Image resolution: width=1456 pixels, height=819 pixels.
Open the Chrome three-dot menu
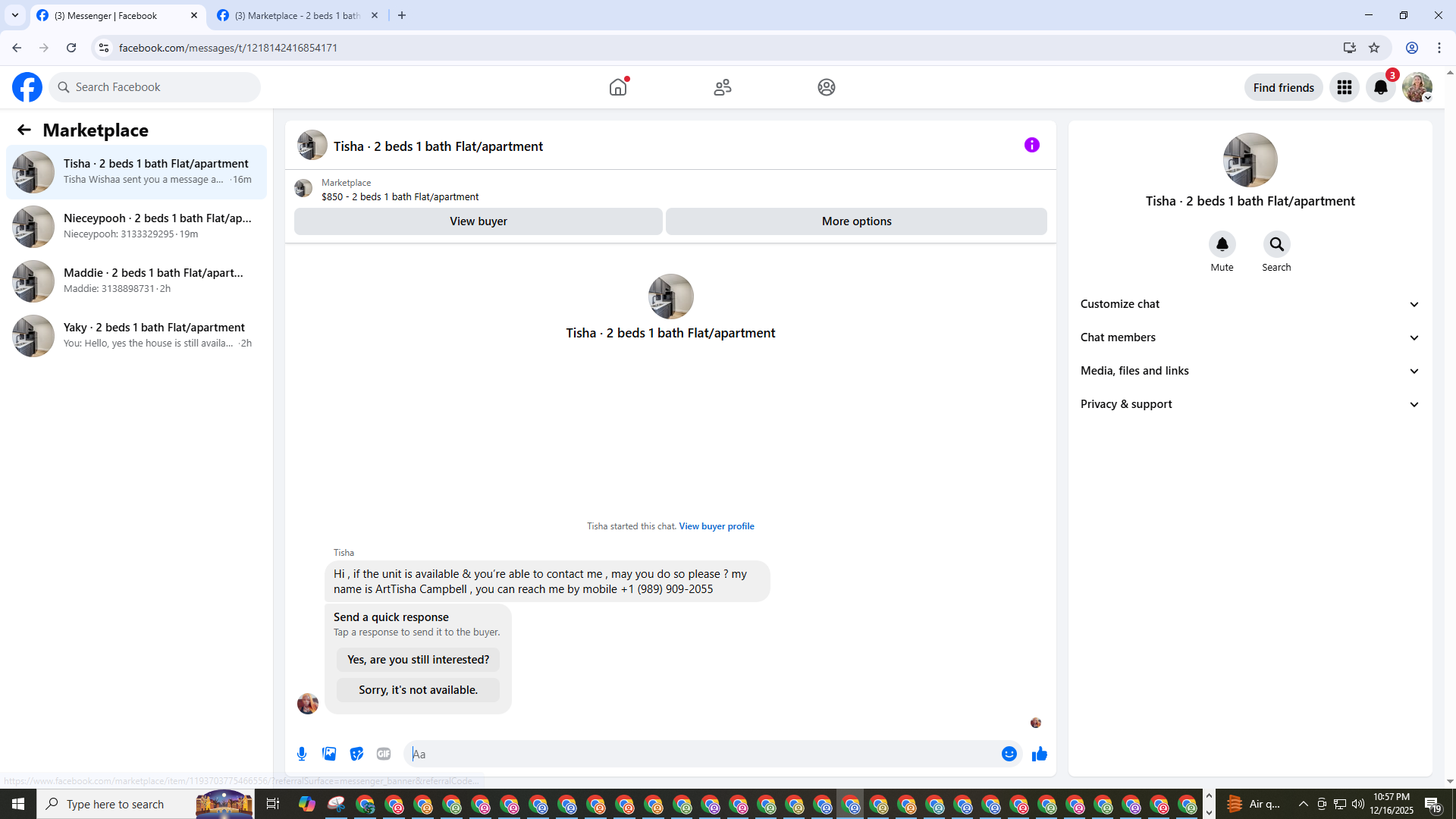tap(1439, 48)
